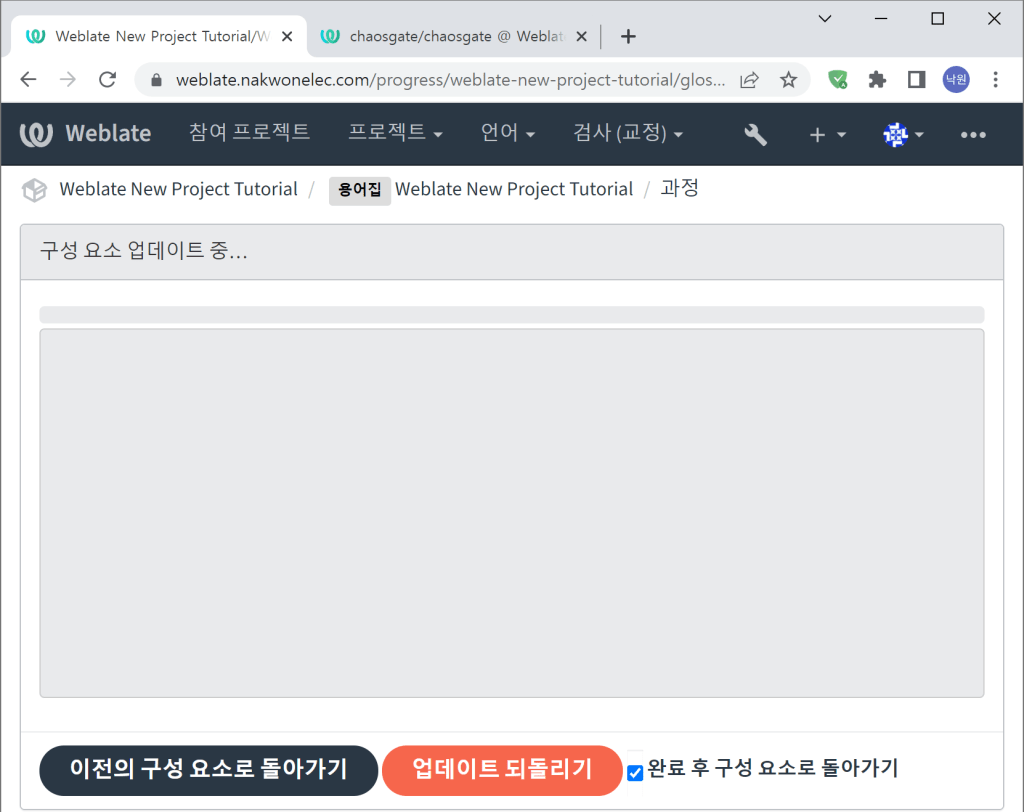Click the 이전의 구성 요소로 돌아가기 button

[x=208, y=770]
